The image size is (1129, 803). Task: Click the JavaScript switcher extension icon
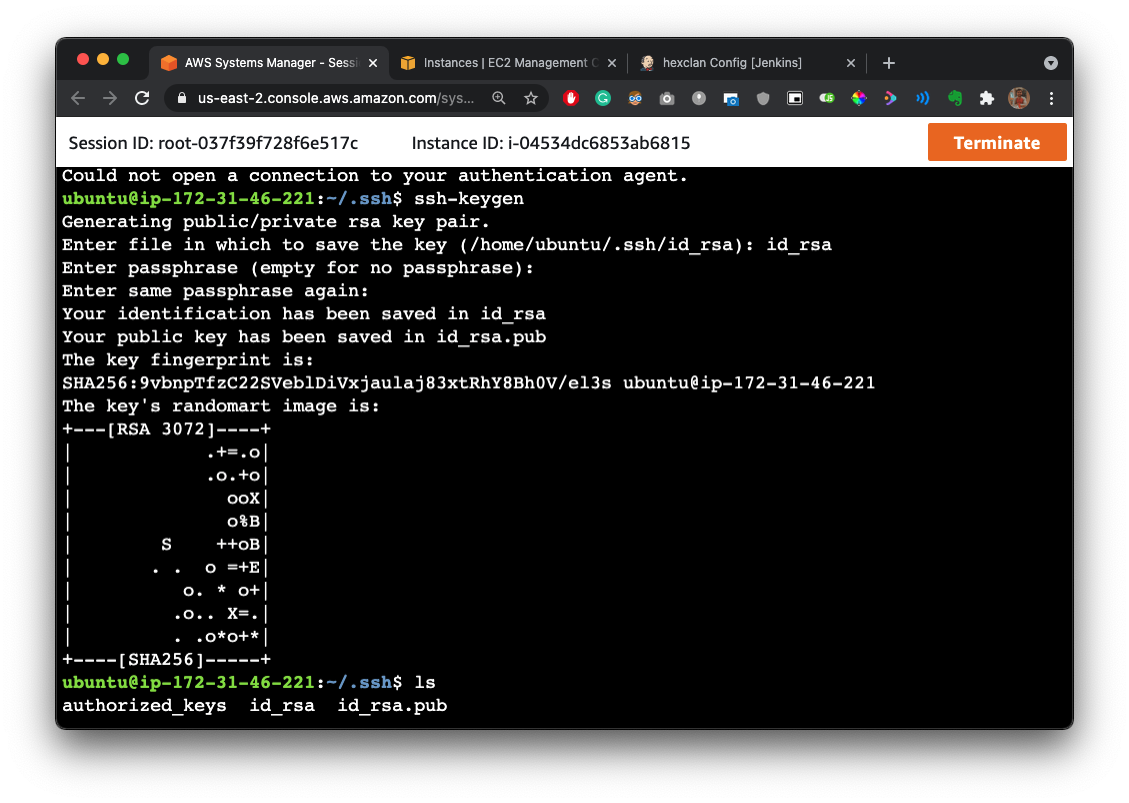tap(827, 98)
